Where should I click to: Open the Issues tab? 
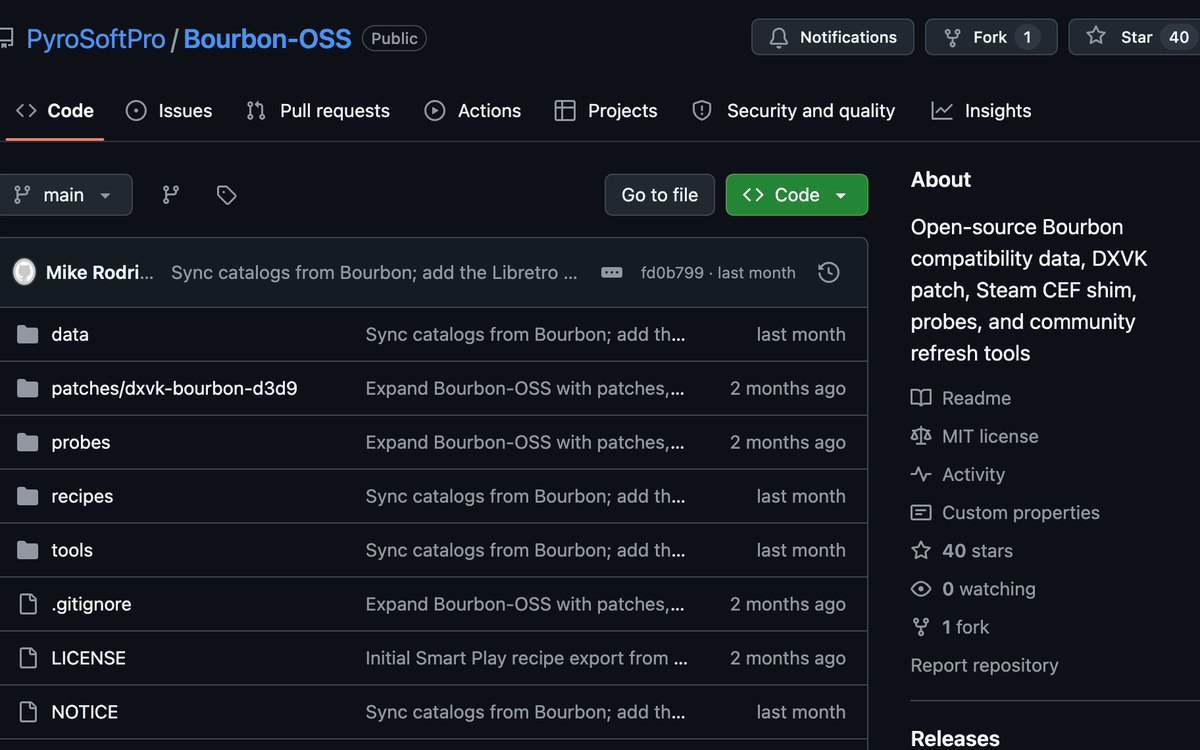(x=169, y=111)
